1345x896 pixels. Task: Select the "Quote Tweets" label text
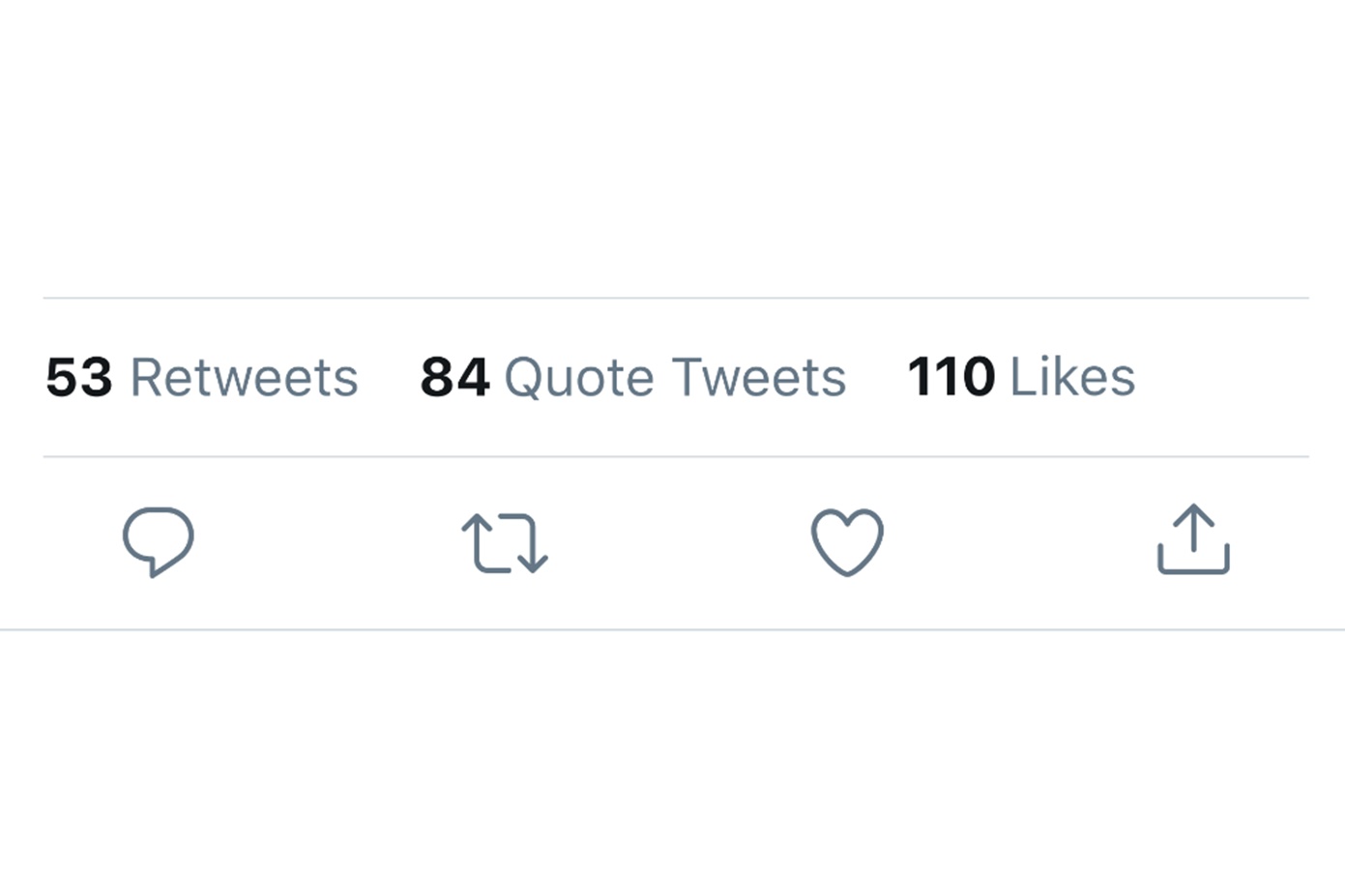[675, 377]
